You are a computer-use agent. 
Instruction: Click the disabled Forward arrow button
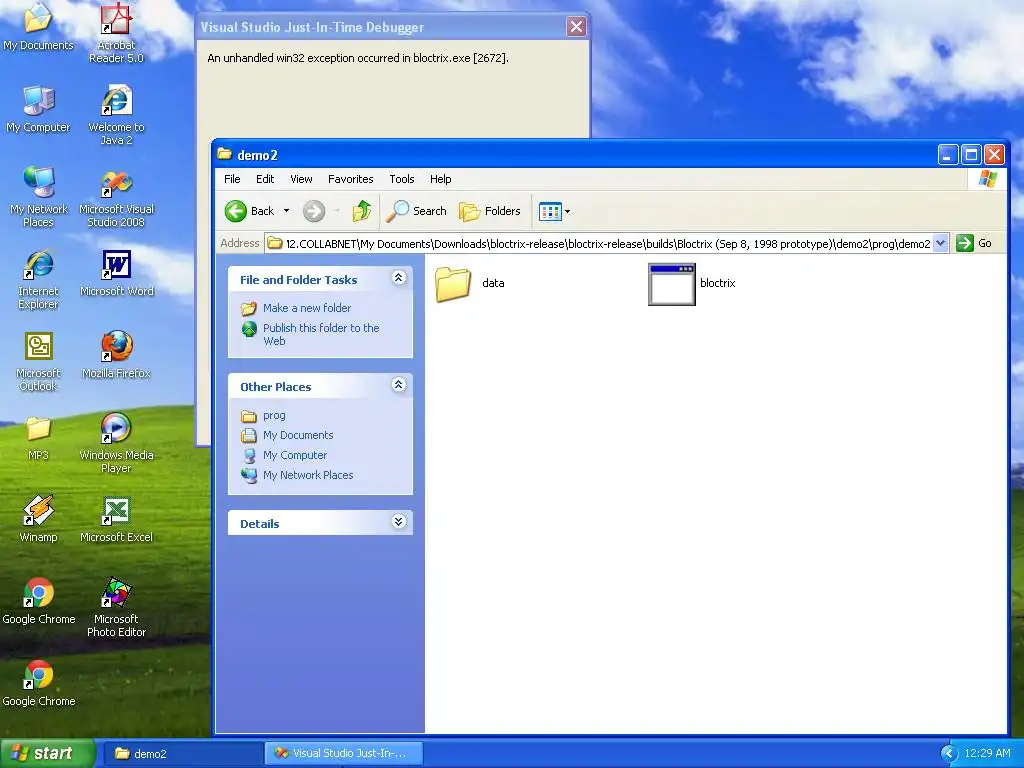314,211
